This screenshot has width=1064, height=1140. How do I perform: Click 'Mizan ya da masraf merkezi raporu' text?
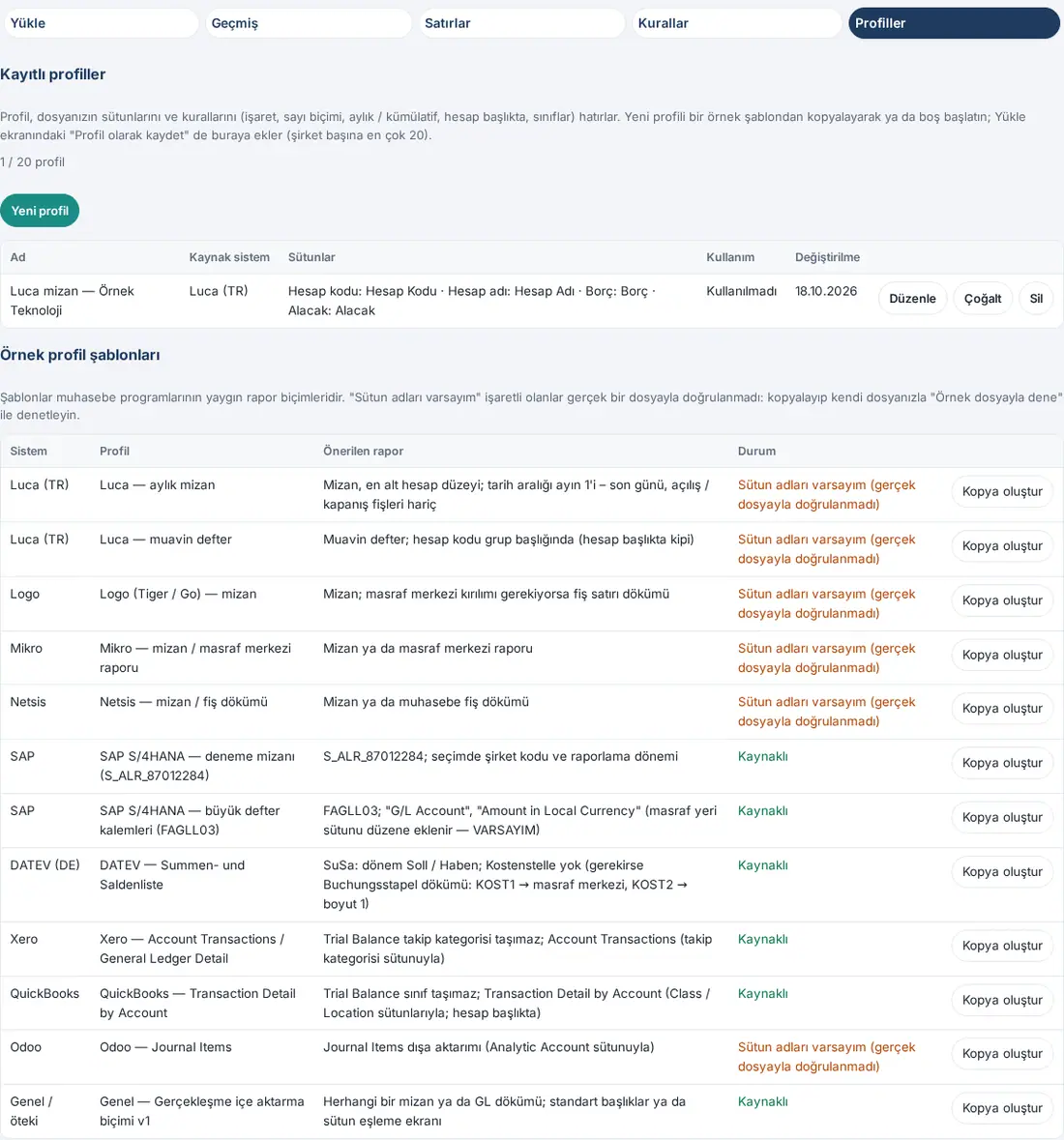(428, 648)
